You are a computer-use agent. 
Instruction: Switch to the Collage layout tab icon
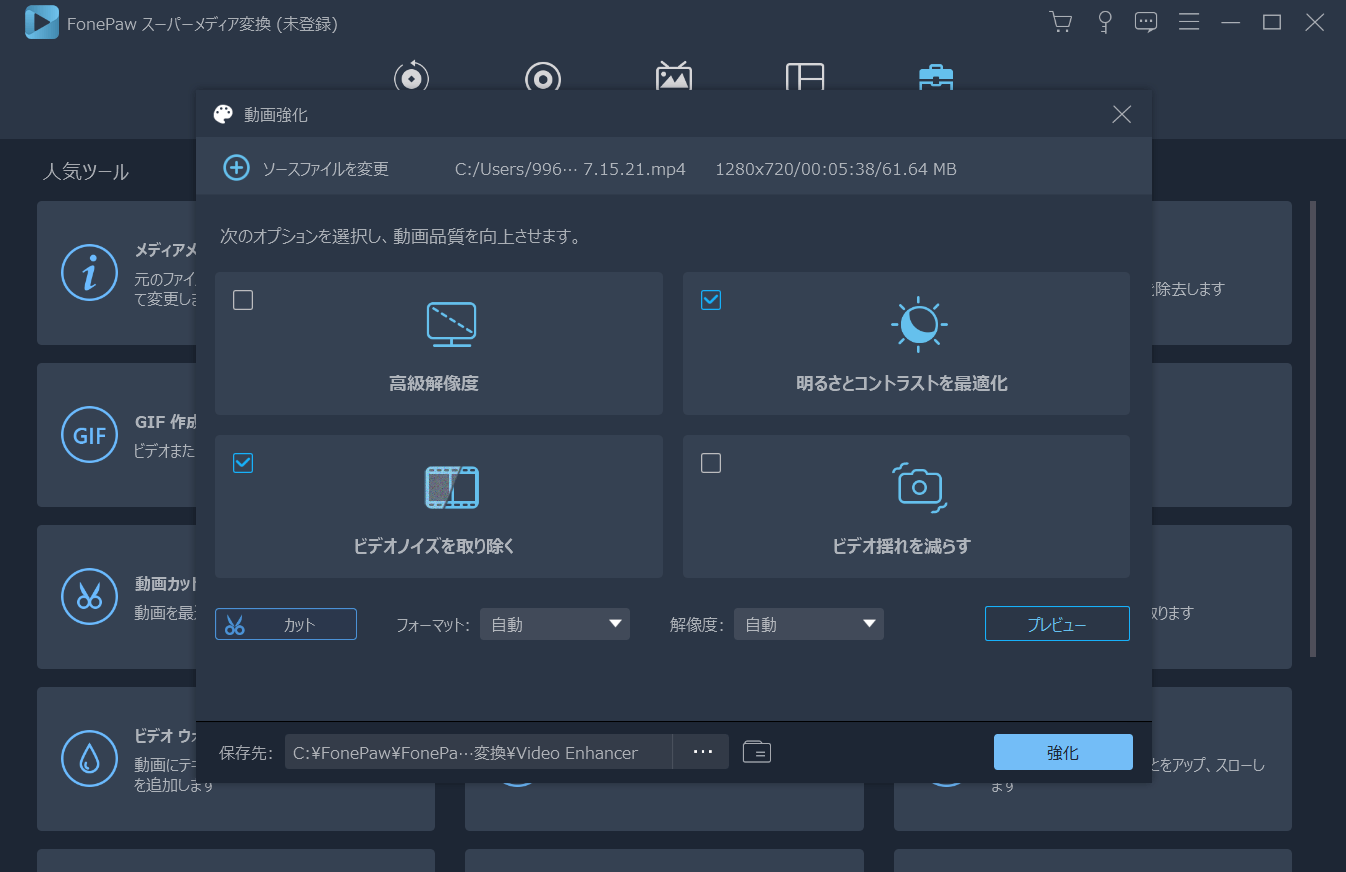tap(805, 77)
